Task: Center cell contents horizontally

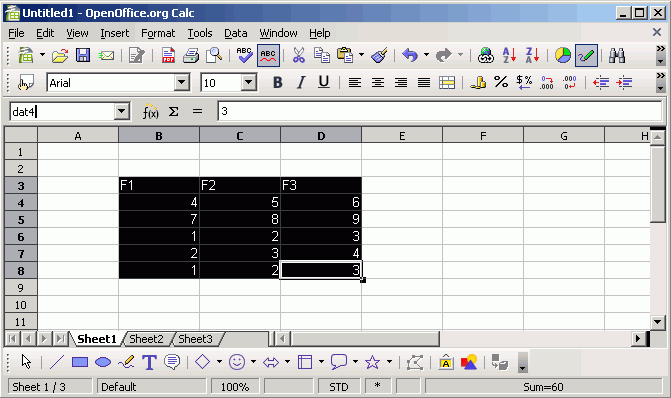Action: (x=377, y=82)
